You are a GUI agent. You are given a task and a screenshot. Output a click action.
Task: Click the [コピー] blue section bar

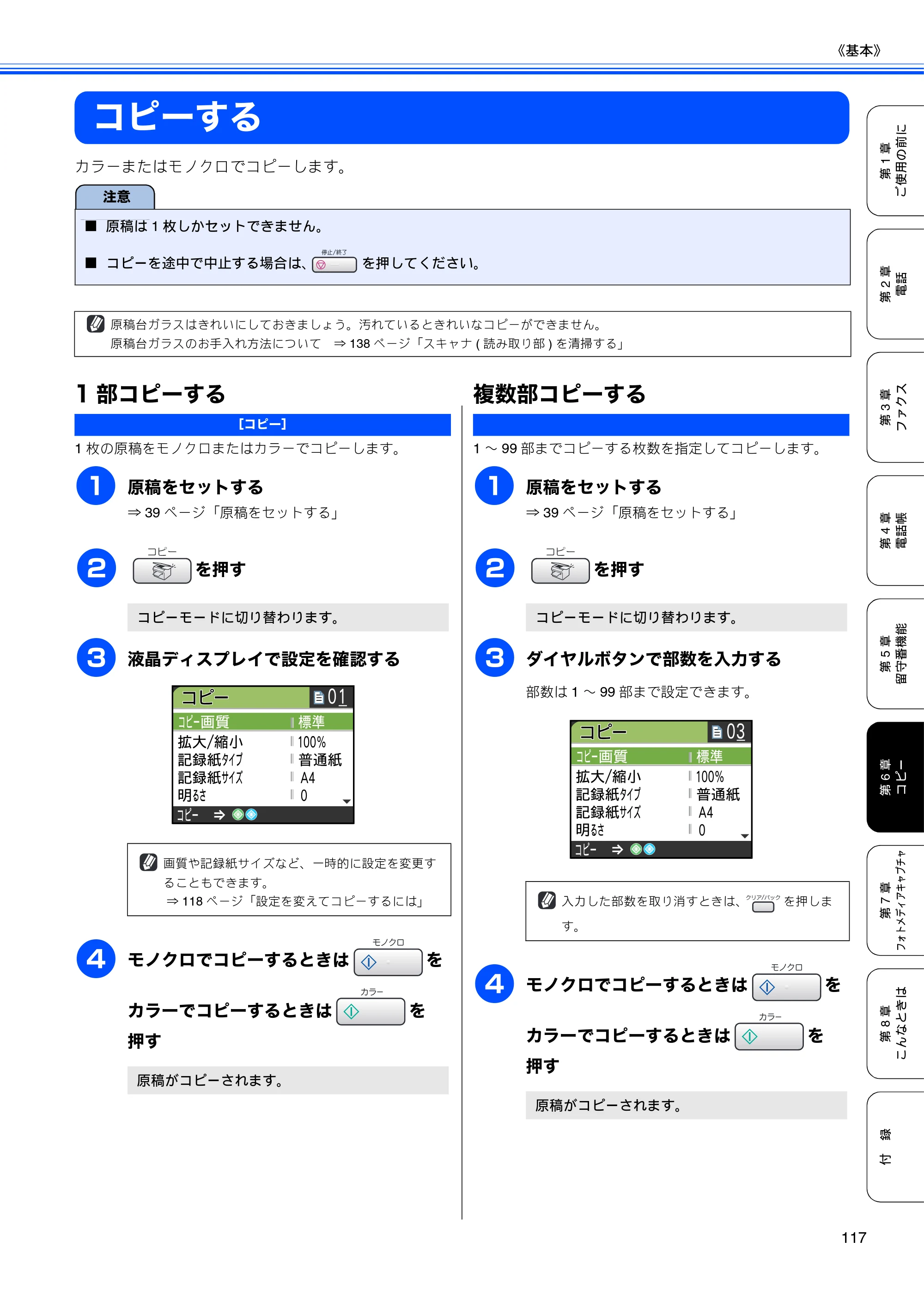click(262, 425)
